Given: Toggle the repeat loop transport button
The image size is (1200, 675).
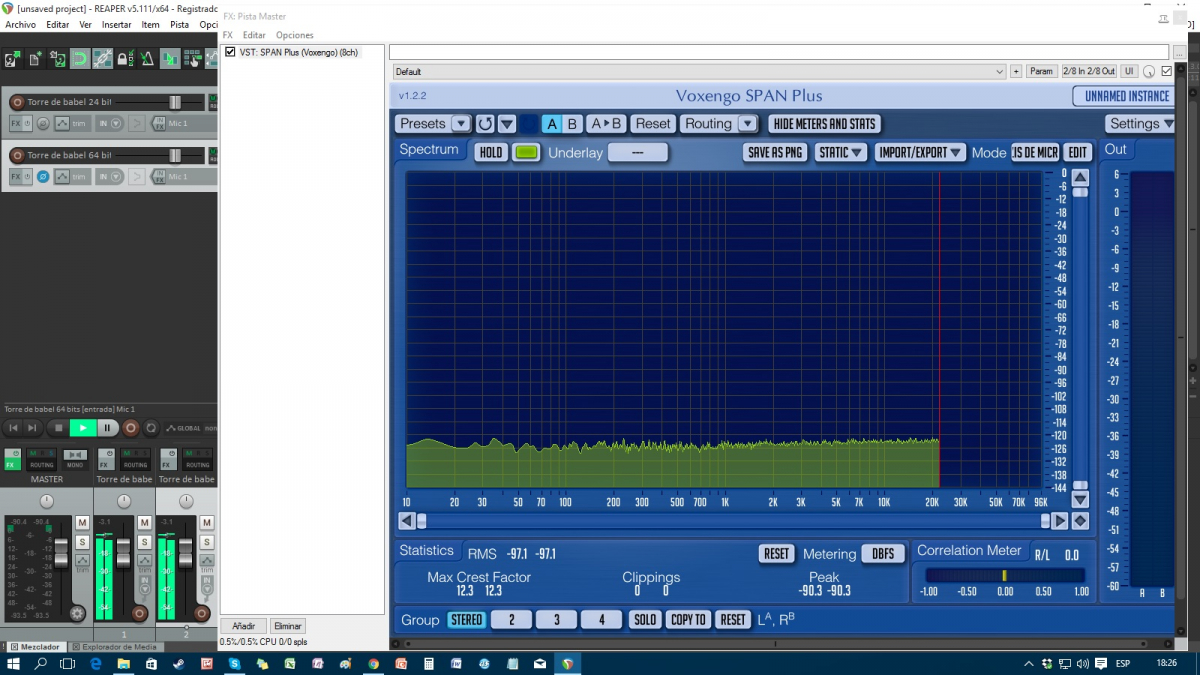Looking at the screenshot, I should (x=151, y=428).
